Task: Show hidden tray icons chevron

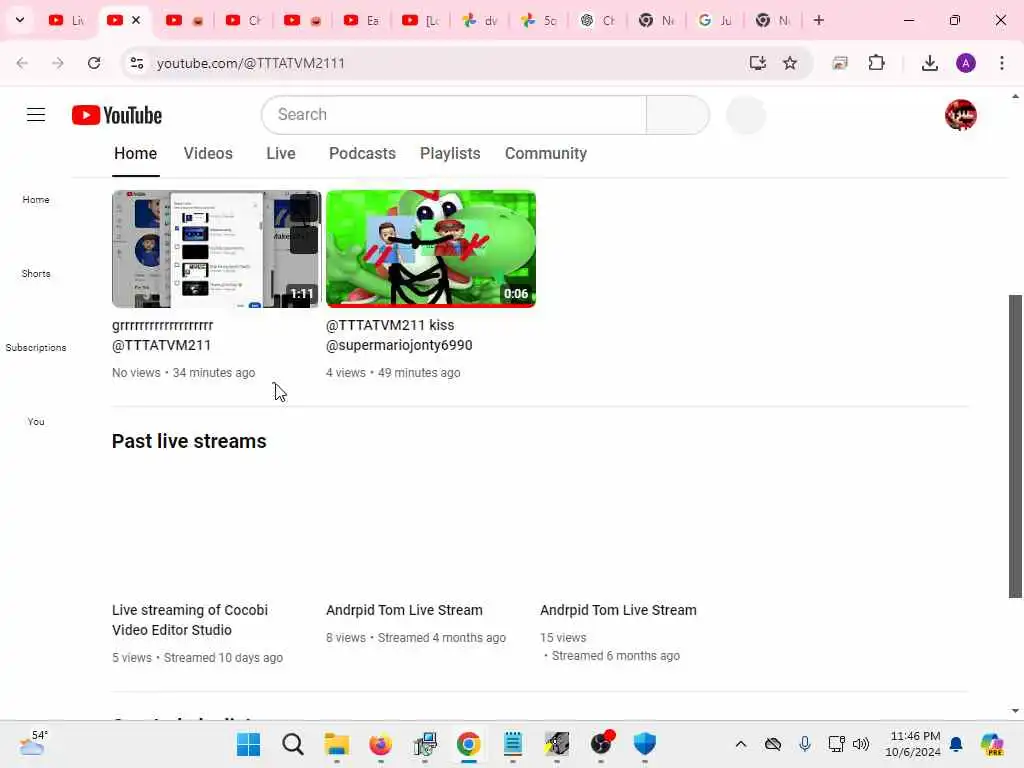Action: click(x=741, y=744)
